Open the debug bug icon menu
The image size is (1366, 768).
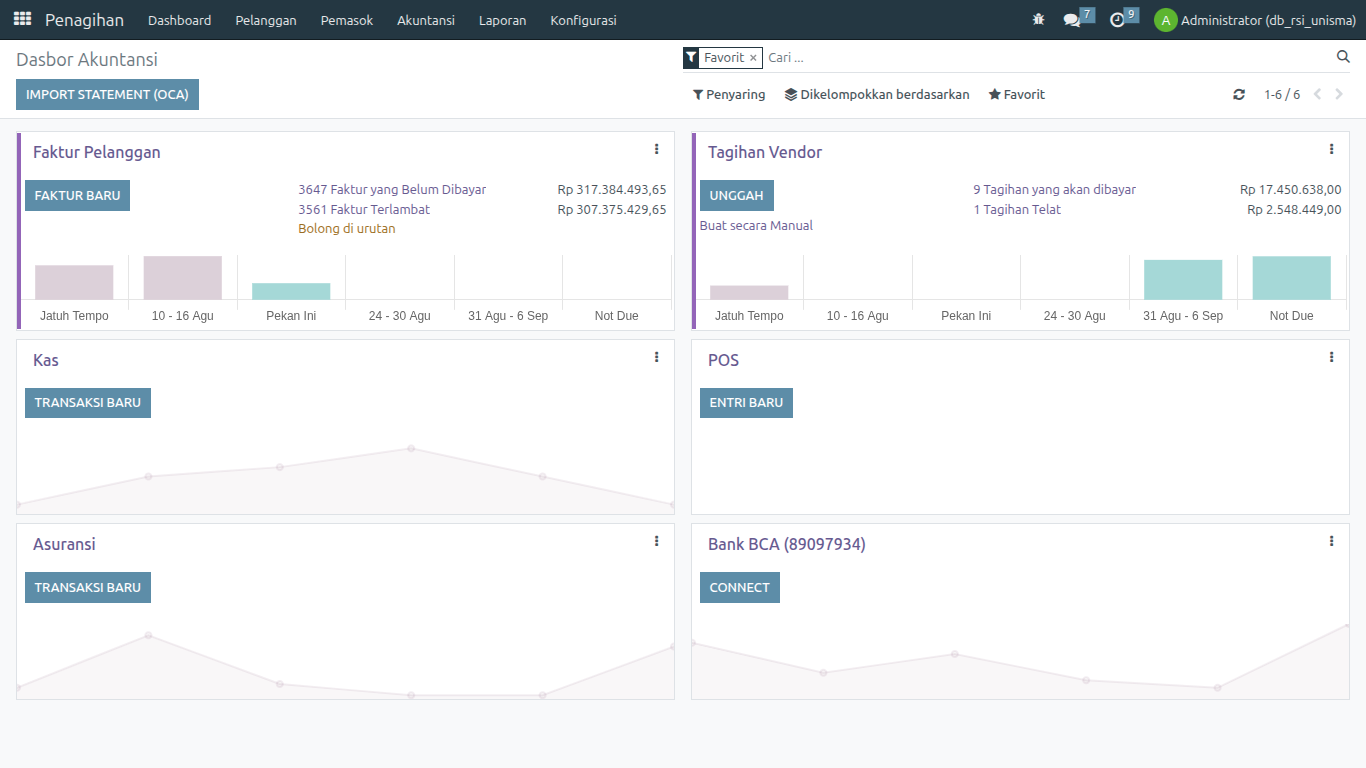click(x=1038, y=20)
